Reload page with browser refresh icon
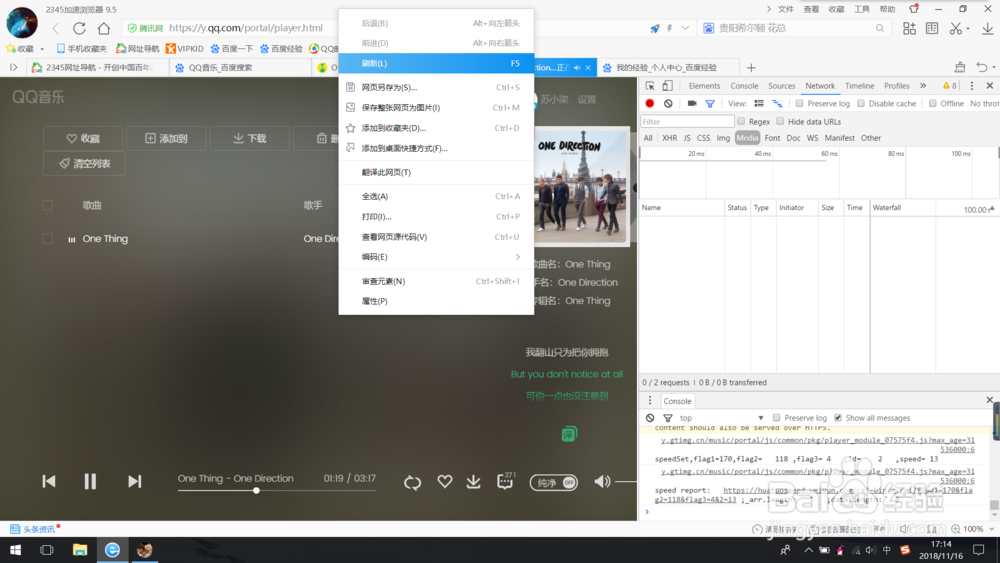 point(79,28)
